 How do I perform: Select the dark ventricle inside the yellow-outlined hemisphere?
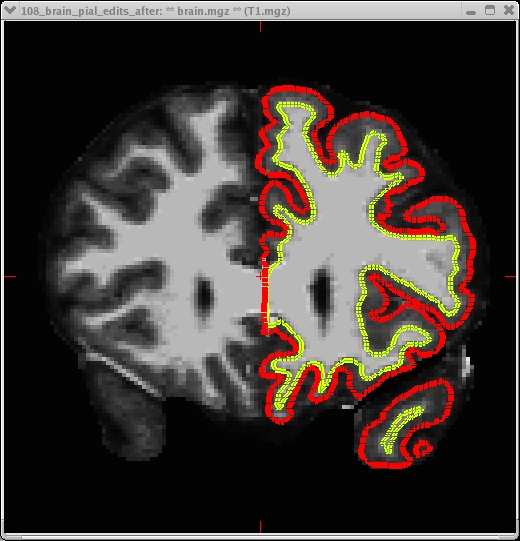[x=320, y=293]
